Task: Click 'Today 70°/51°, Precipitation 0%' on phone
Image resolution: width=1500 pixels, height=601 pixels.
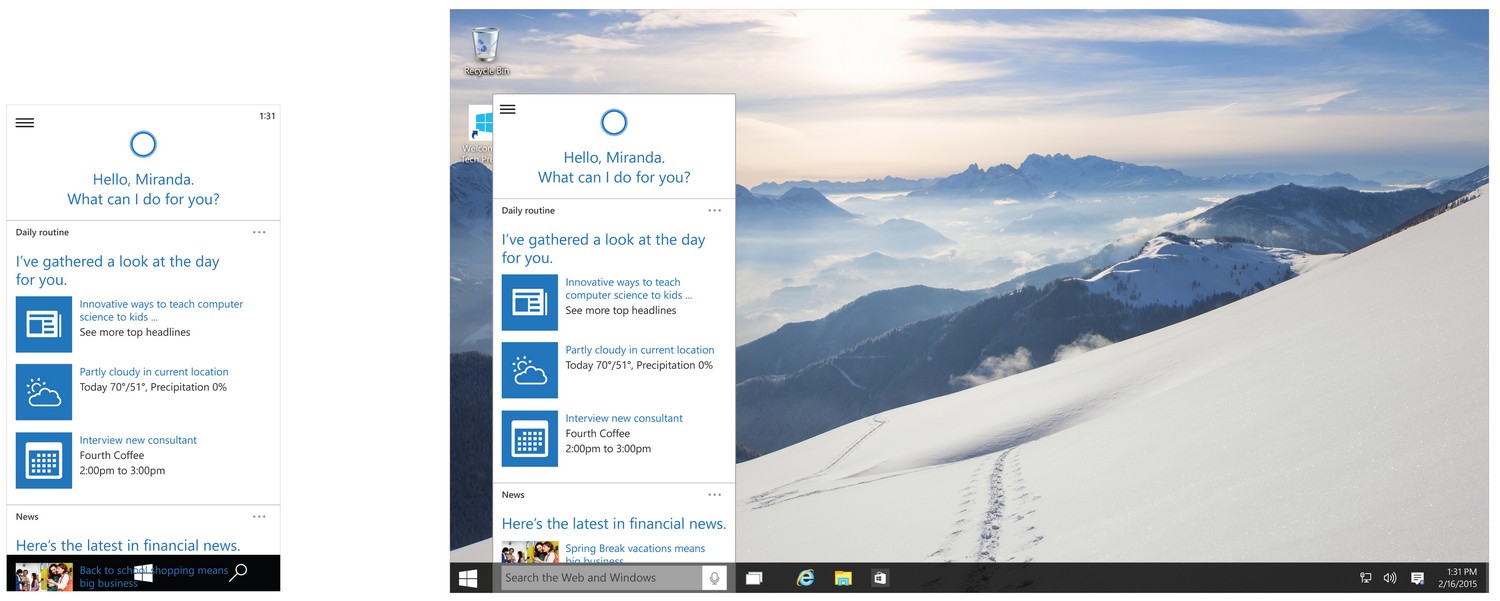Action: point(153,387)
